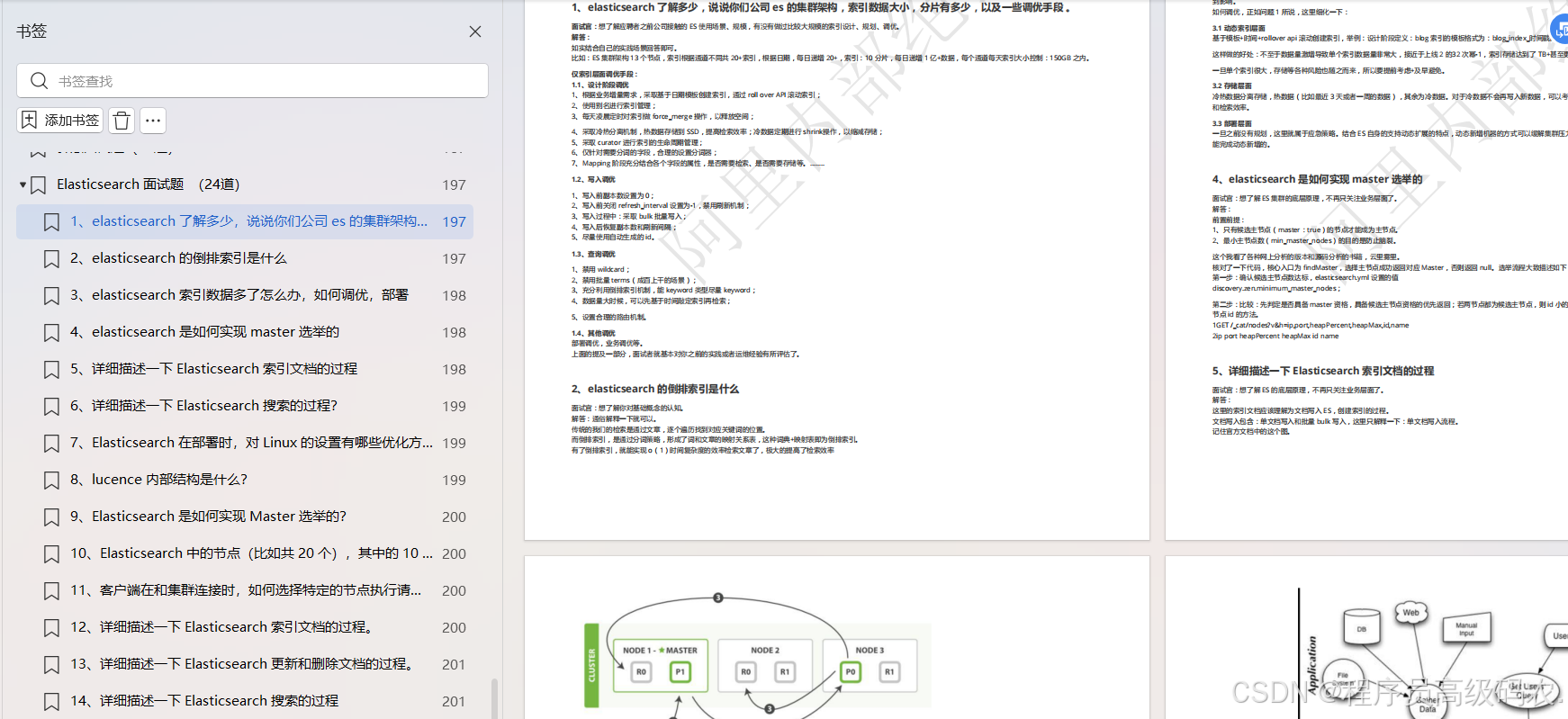Click page number 197 of Elasticsearch 面试题 row
The width and height of the screenshot is (1568, 719).
pyautogui.click(x=454, y=185)
